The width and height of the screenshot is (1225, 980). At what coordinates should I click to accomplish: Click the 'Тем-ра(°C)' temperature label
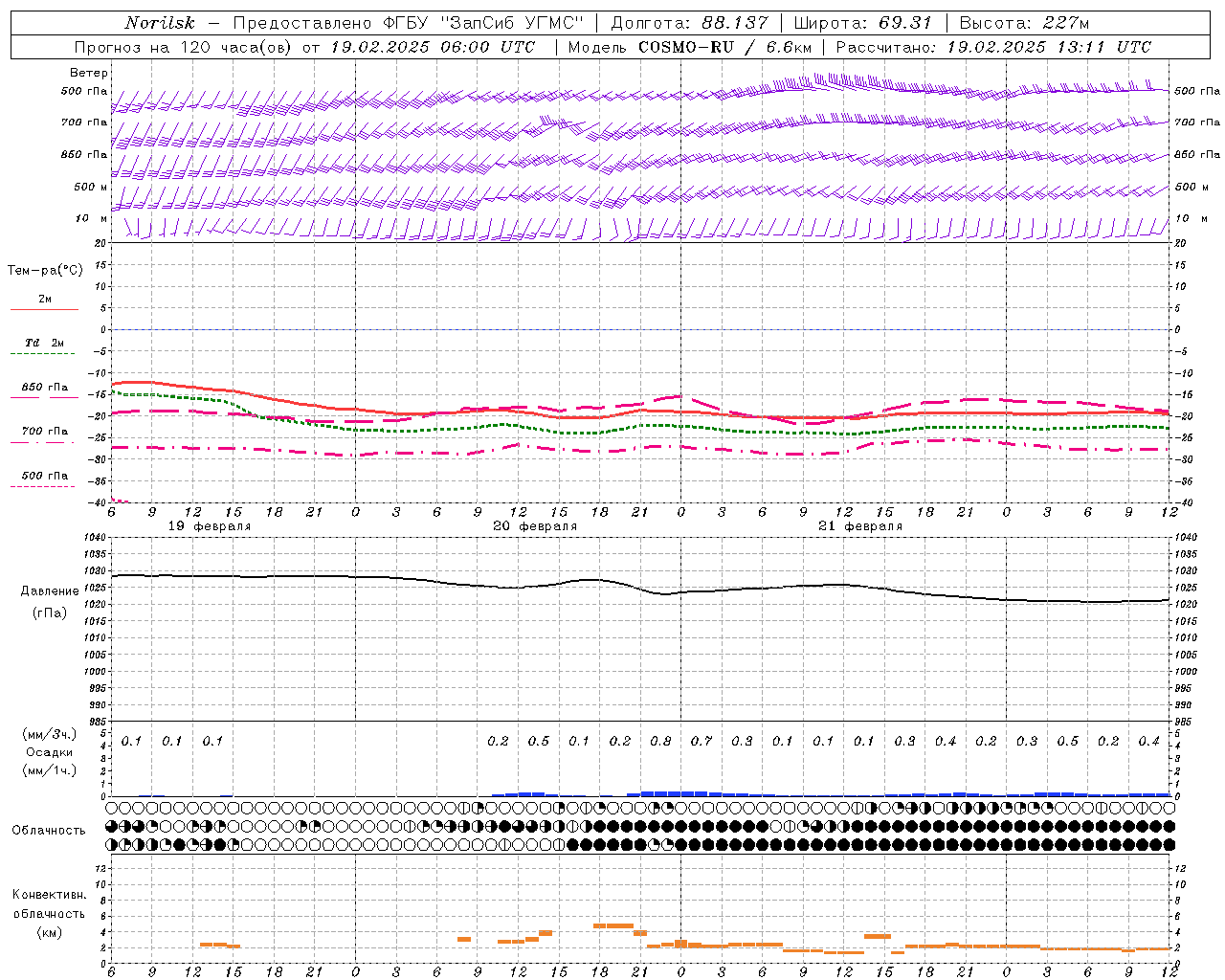[x=45, y=271]
